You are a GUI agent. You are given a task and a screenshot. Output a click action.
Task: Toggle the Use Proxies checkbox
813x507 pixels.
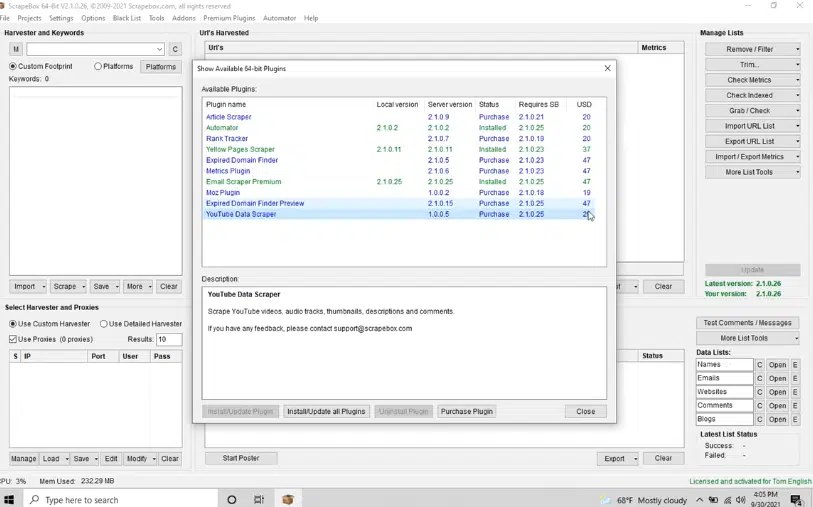point(13,340)
